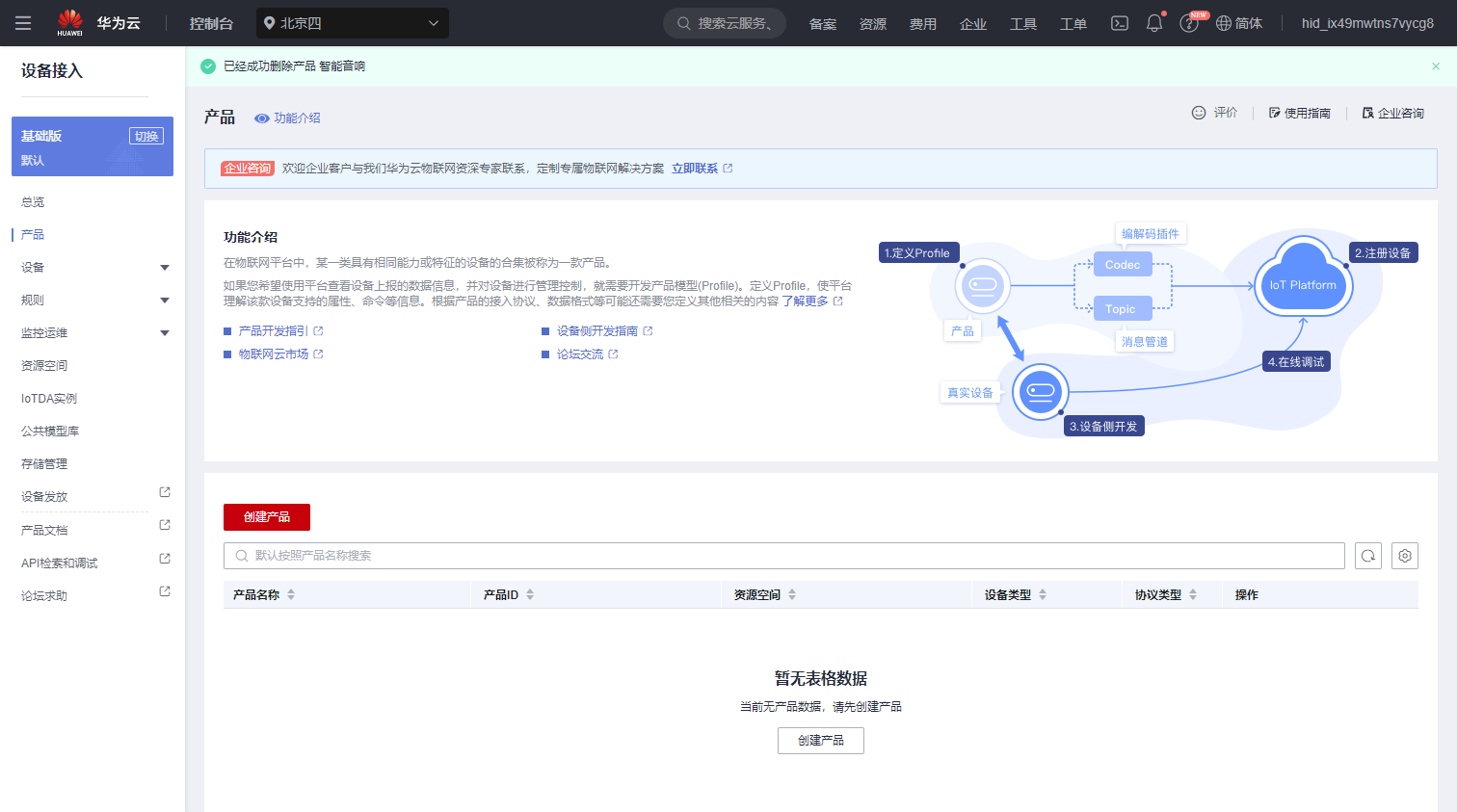
Task: Expand the 监控运维 sidebar section
Action: [165, 333]
